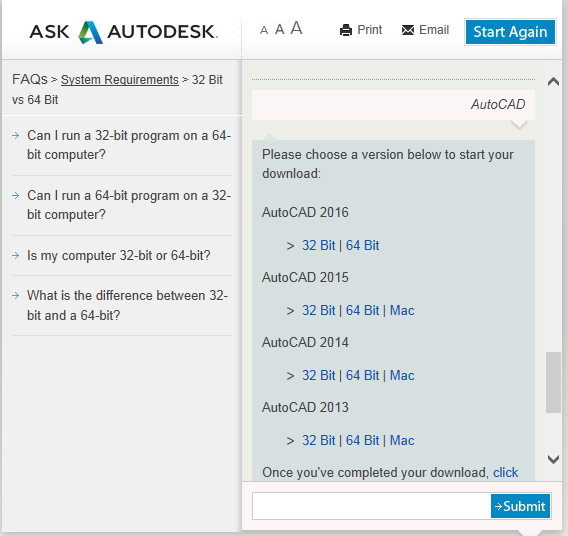Click the 'AutoCAD' user reply bubble
Viewport: 568px width, 536px height.
click(x=393, y=105)
